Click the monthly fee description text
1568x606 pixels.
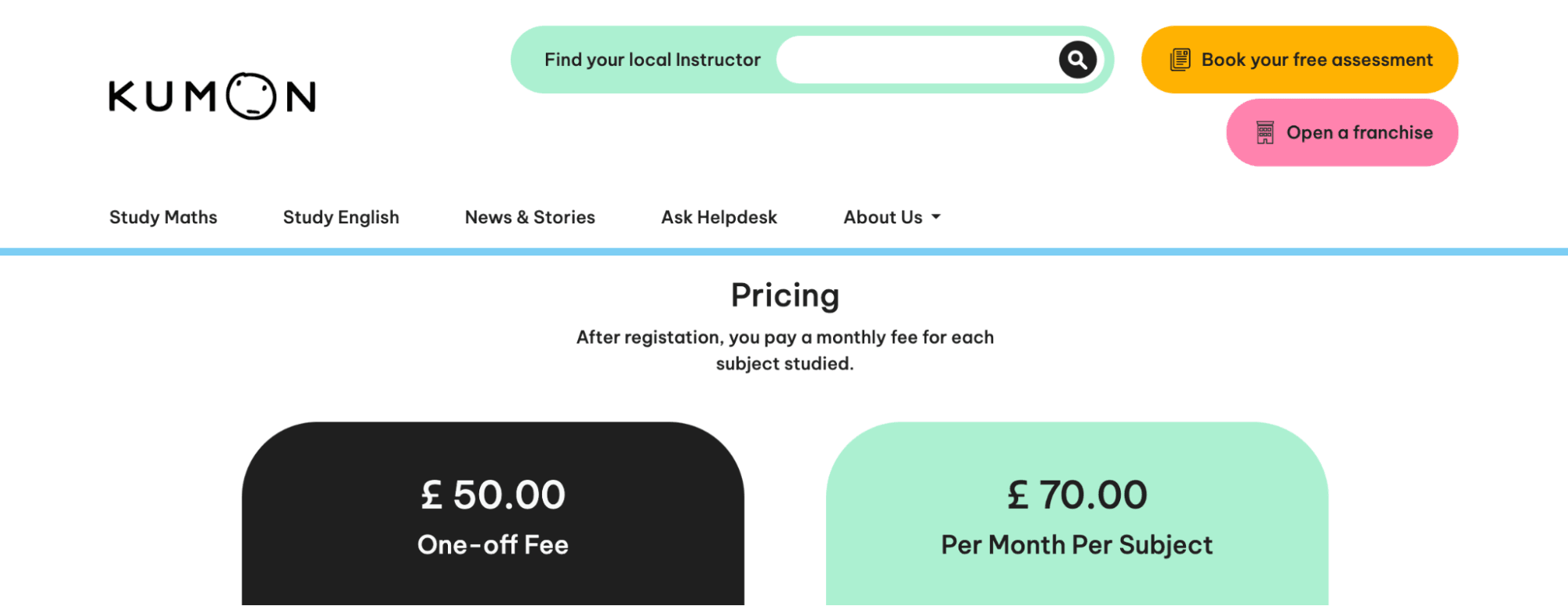click(x=785, y=350)
